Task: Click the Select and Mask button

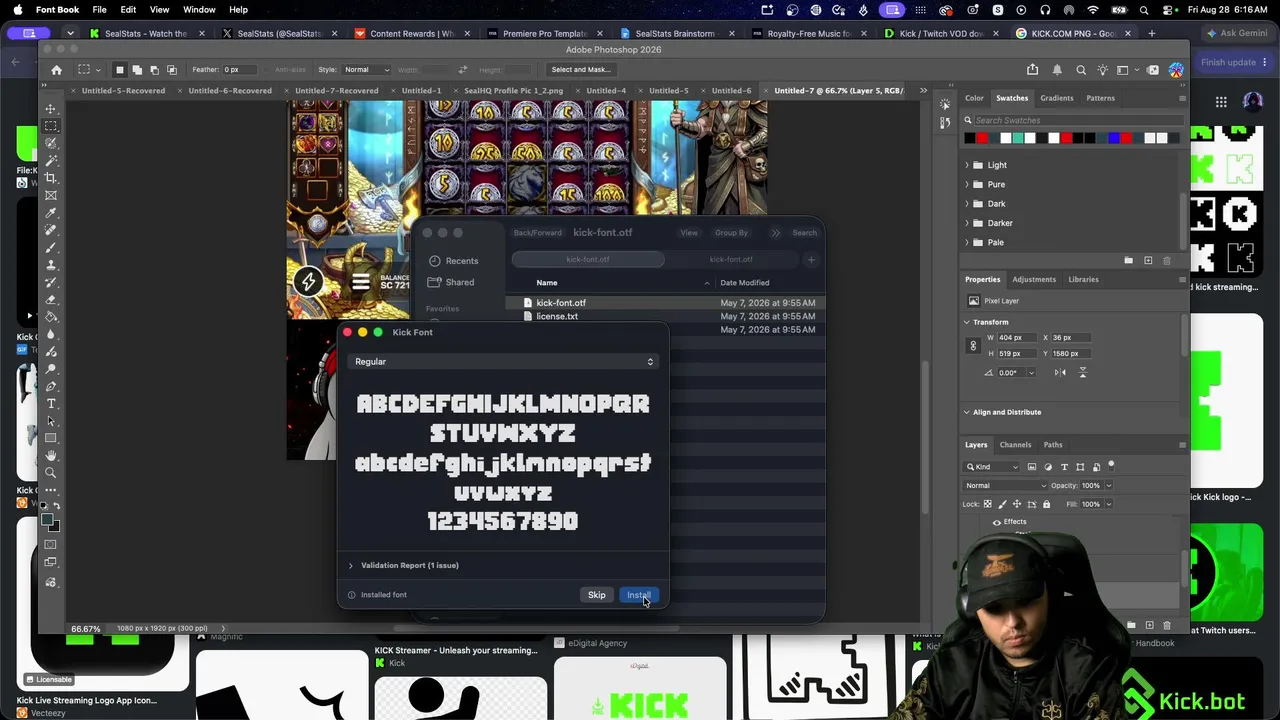Action: coord(581,70)
